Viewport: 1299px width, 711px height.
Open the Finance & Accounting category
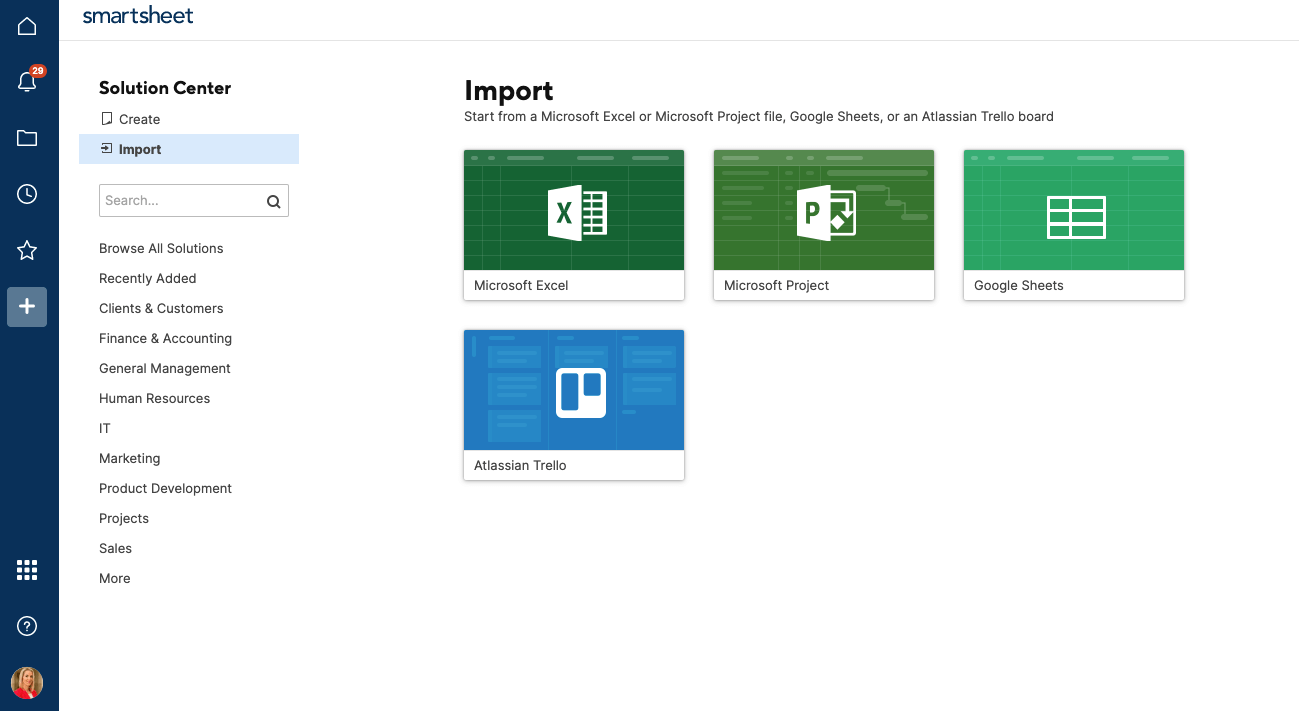point(165,338)
